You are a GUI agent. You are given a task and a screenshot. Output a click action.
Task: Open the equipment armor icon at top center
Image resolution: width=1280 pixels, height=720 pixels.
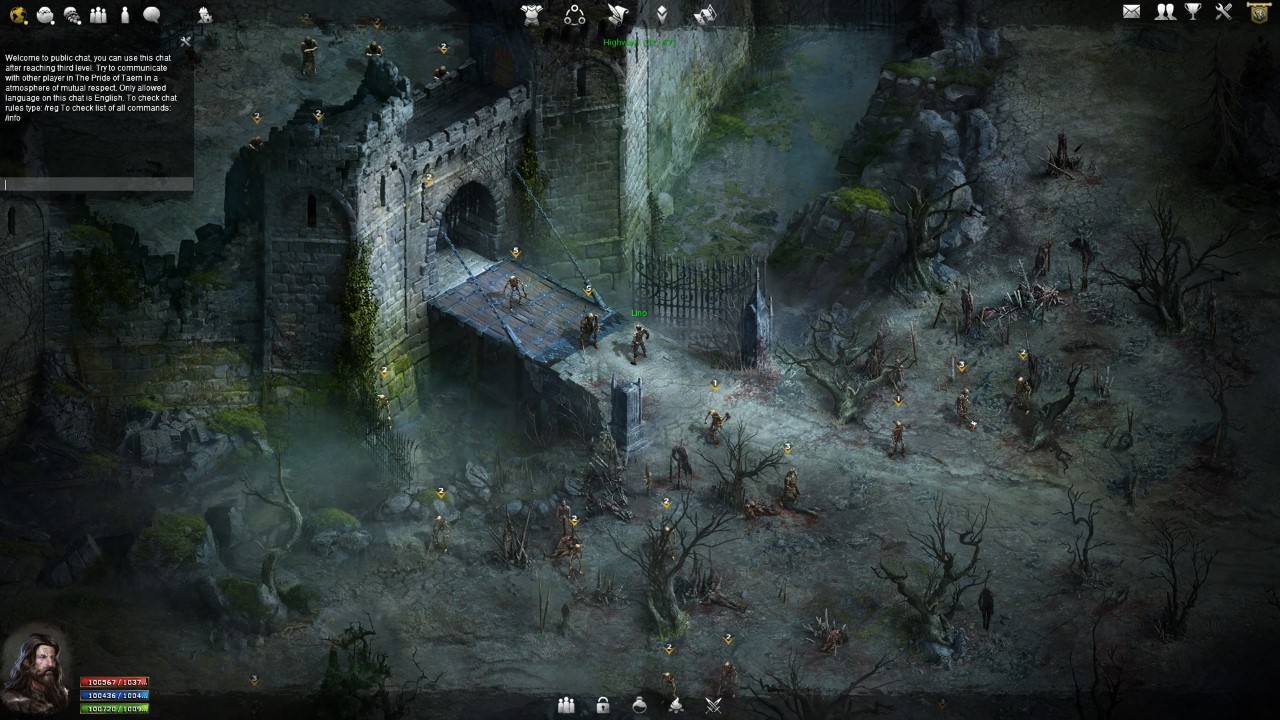tap(532, 13)
